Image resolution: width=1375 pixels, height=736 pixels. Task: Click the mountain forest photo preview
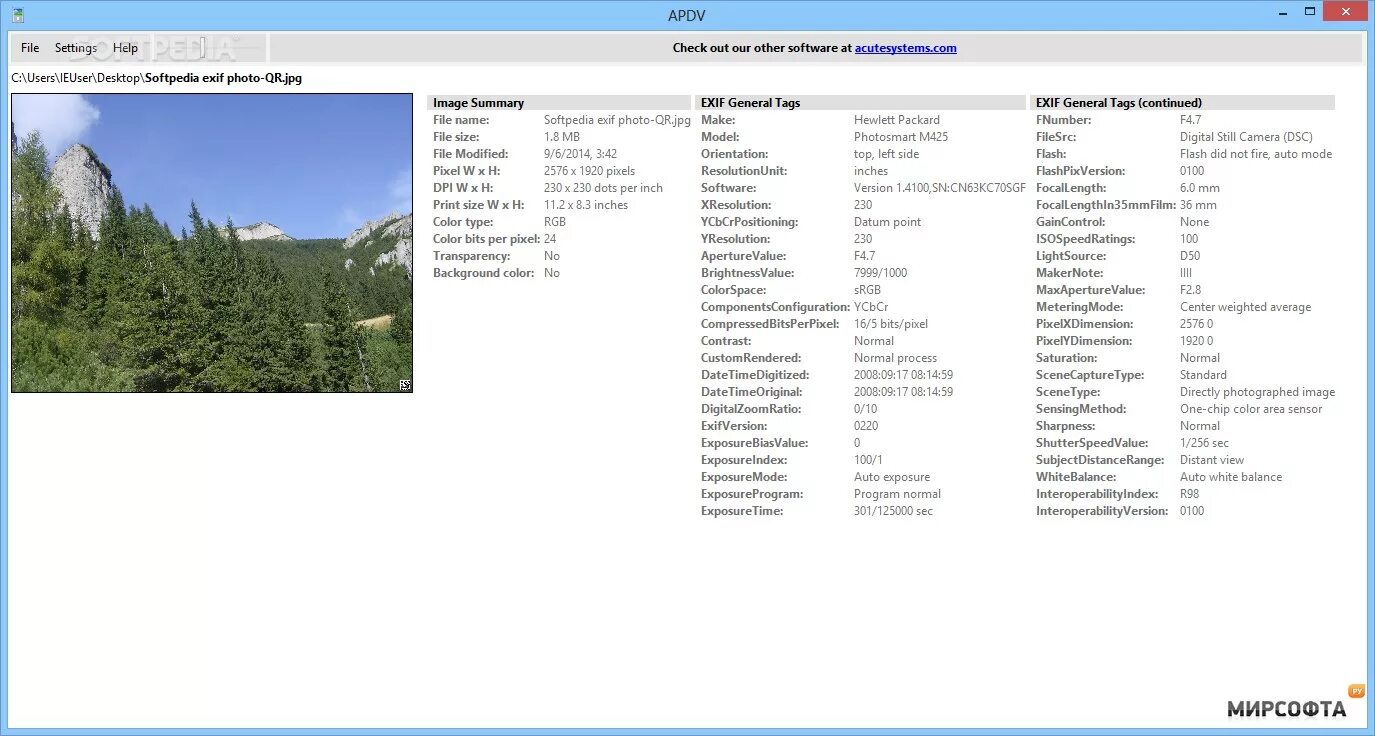coord(212,243)
